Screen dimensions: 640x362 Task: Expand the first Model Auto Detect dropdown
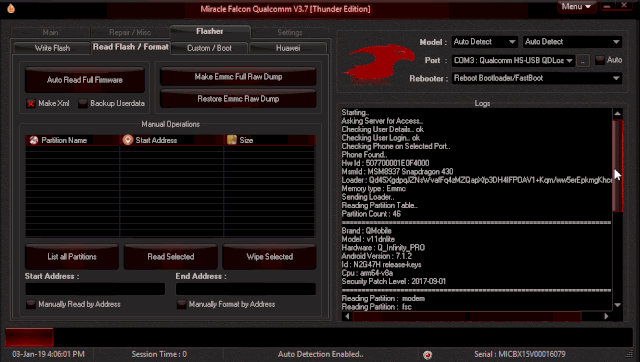485,42
